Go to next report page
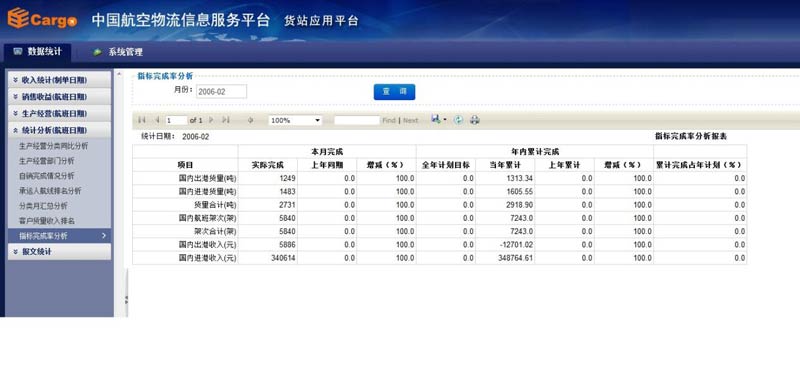 click(x=211, y=120)
